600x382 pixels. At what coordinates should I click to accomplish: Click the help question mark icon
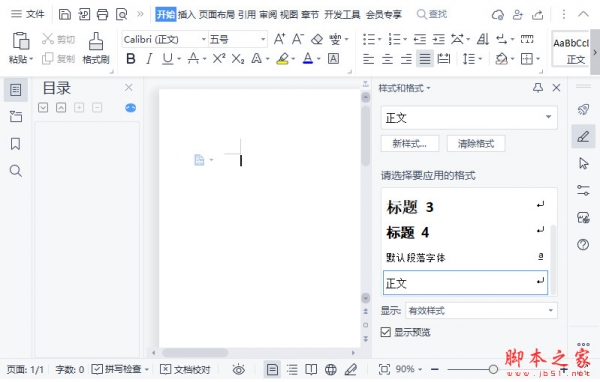pos(583,245)
